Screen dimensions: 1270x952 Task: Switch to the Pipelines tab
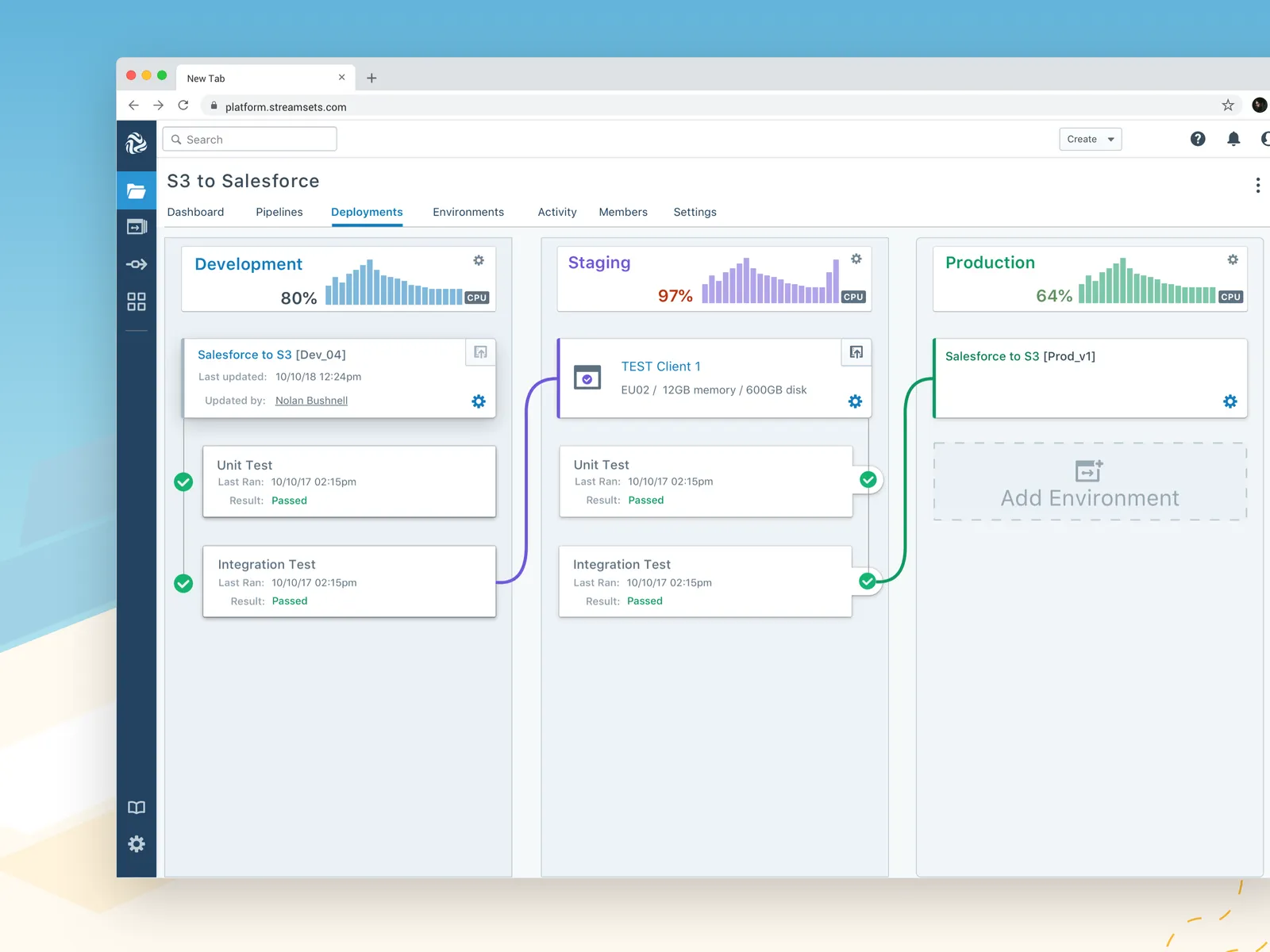279,212
